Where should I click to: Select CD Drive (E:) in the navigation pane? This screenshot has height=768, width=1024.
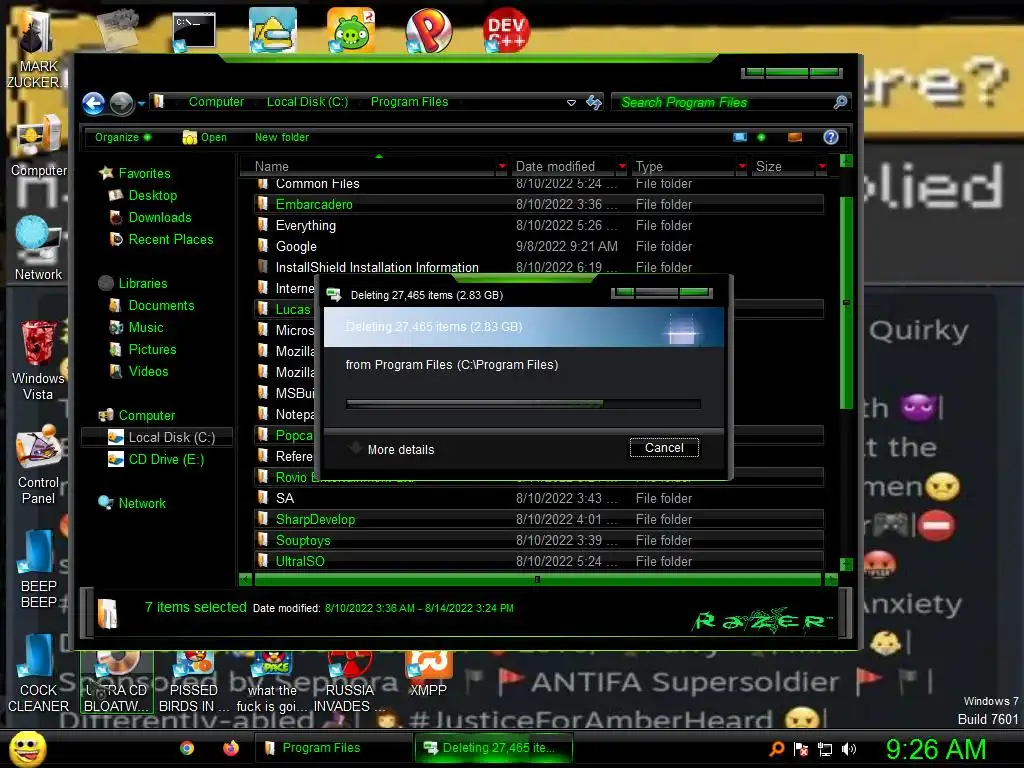coord(166,460)
